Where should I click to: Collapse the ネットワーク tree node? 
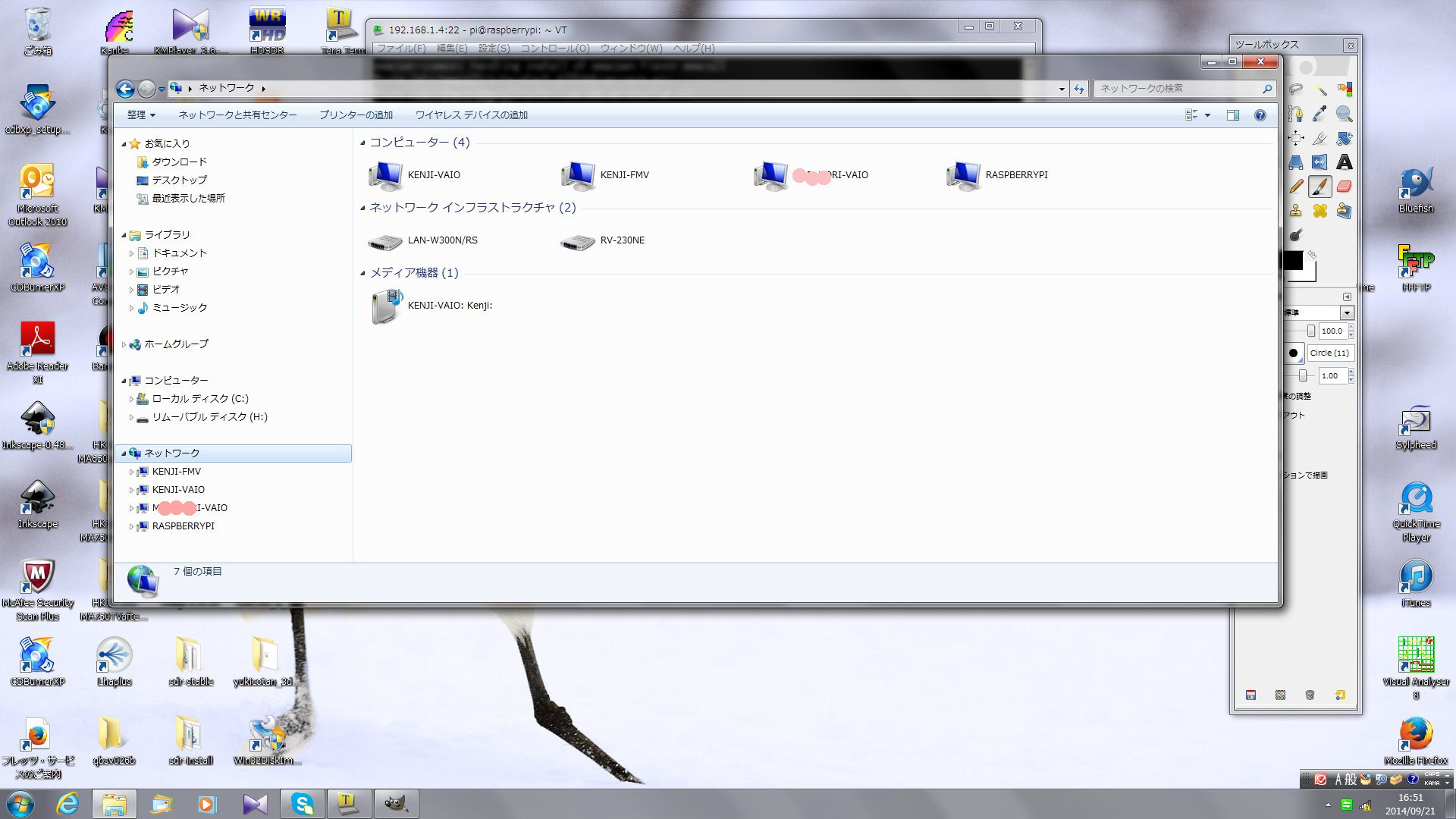(124, 453)
